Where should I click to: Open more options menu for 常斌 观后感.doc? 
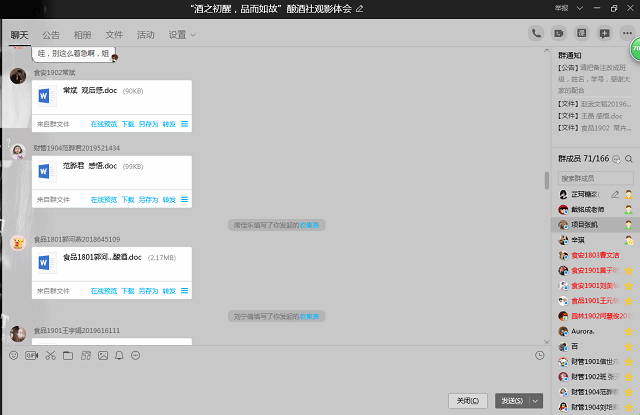click(x=185, y=124)
